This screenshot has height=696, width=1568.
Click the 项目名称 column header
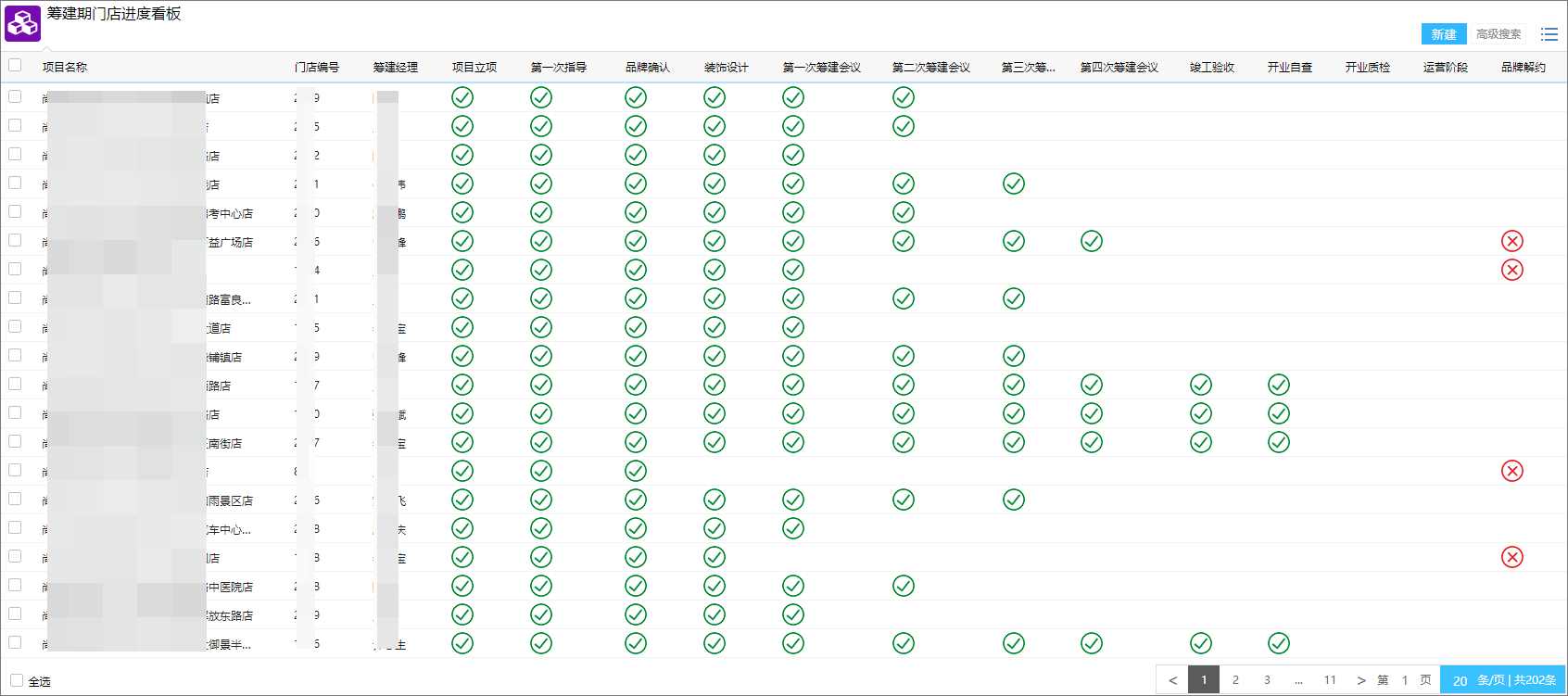pyautogui.click(x=65, y=67)
